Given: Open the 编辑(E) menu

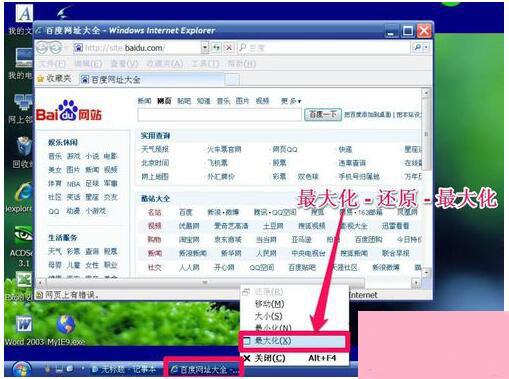Looking at the screenshot, I should click(x=88, y=63).
